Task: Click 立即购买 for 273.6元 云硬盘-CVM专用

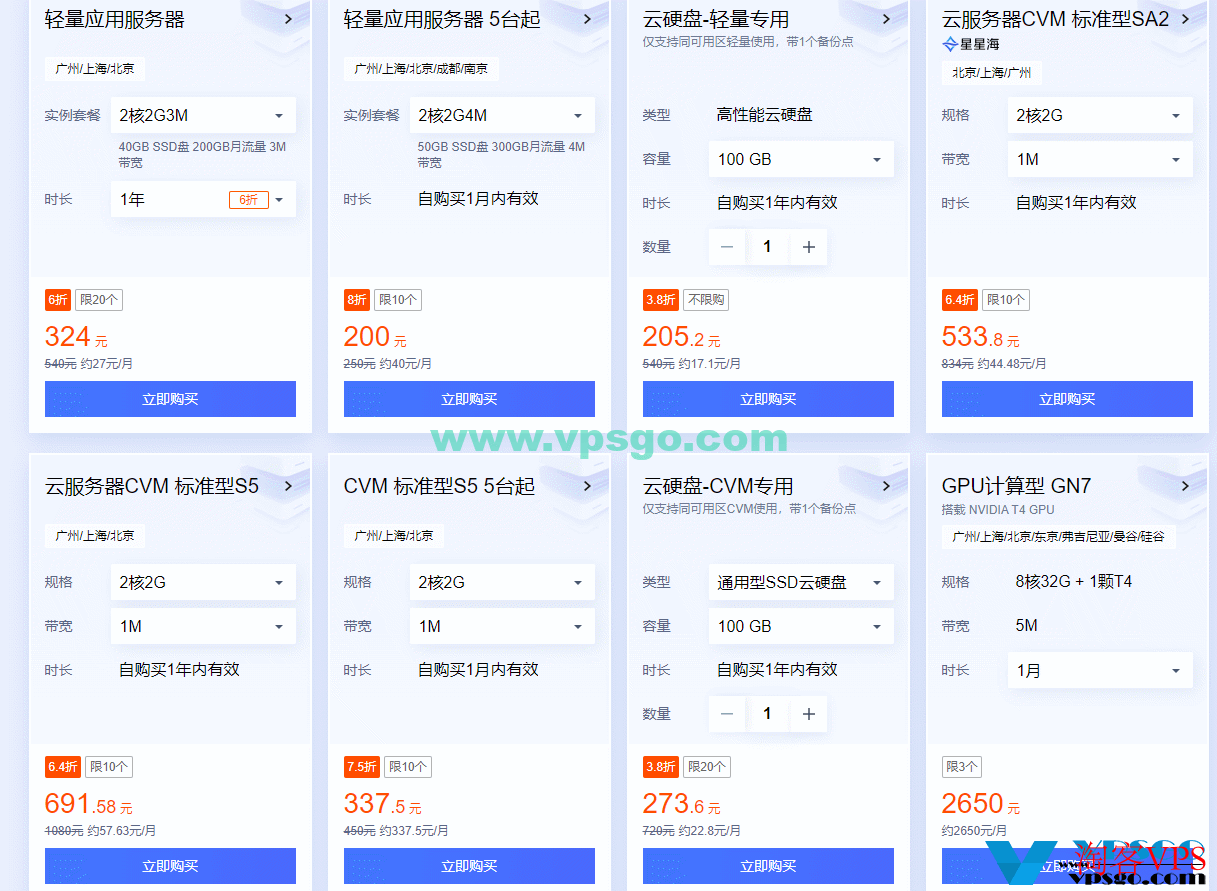Action: [768, 866]
